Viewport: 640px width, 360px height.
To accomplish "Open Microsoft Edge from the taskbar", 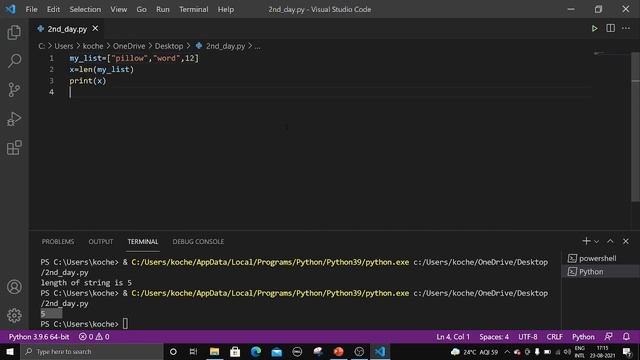I will [x=256, y=351].
